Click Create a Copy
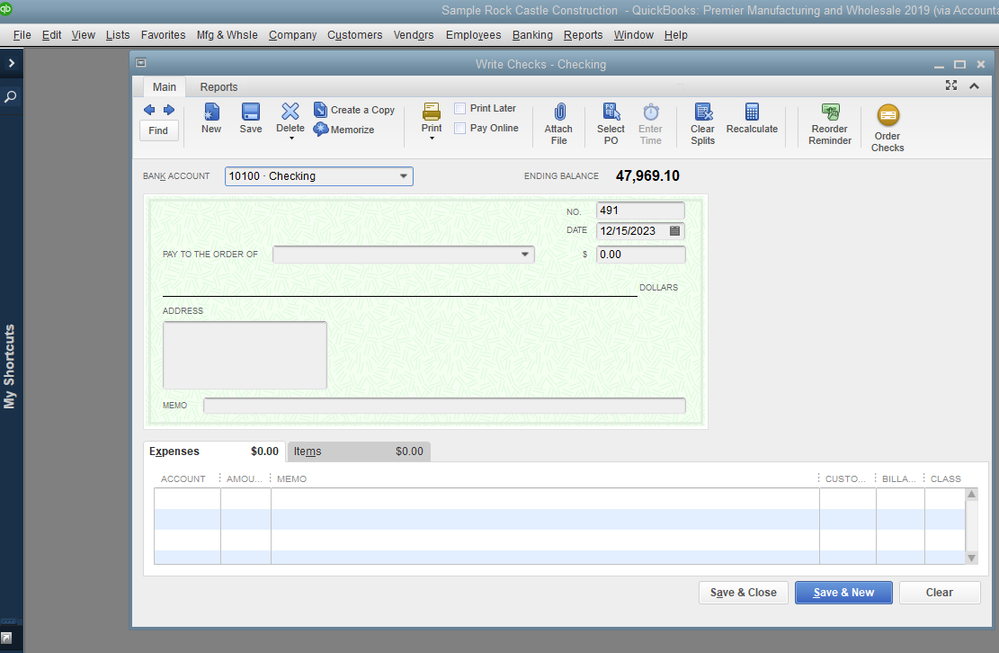 354,110
